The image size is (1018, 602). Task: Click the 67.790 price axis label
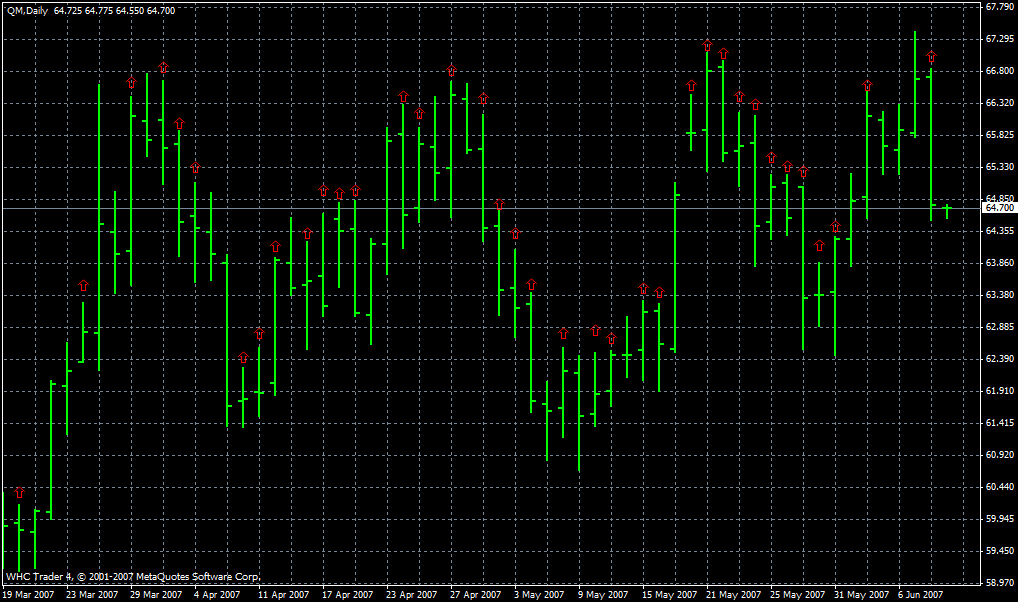click(1000, 7)
